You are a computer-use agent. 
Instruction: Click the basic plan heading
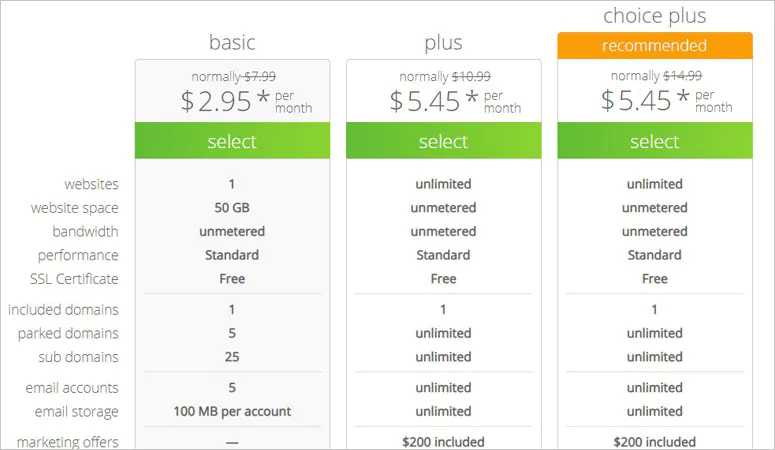pos(232,43)
